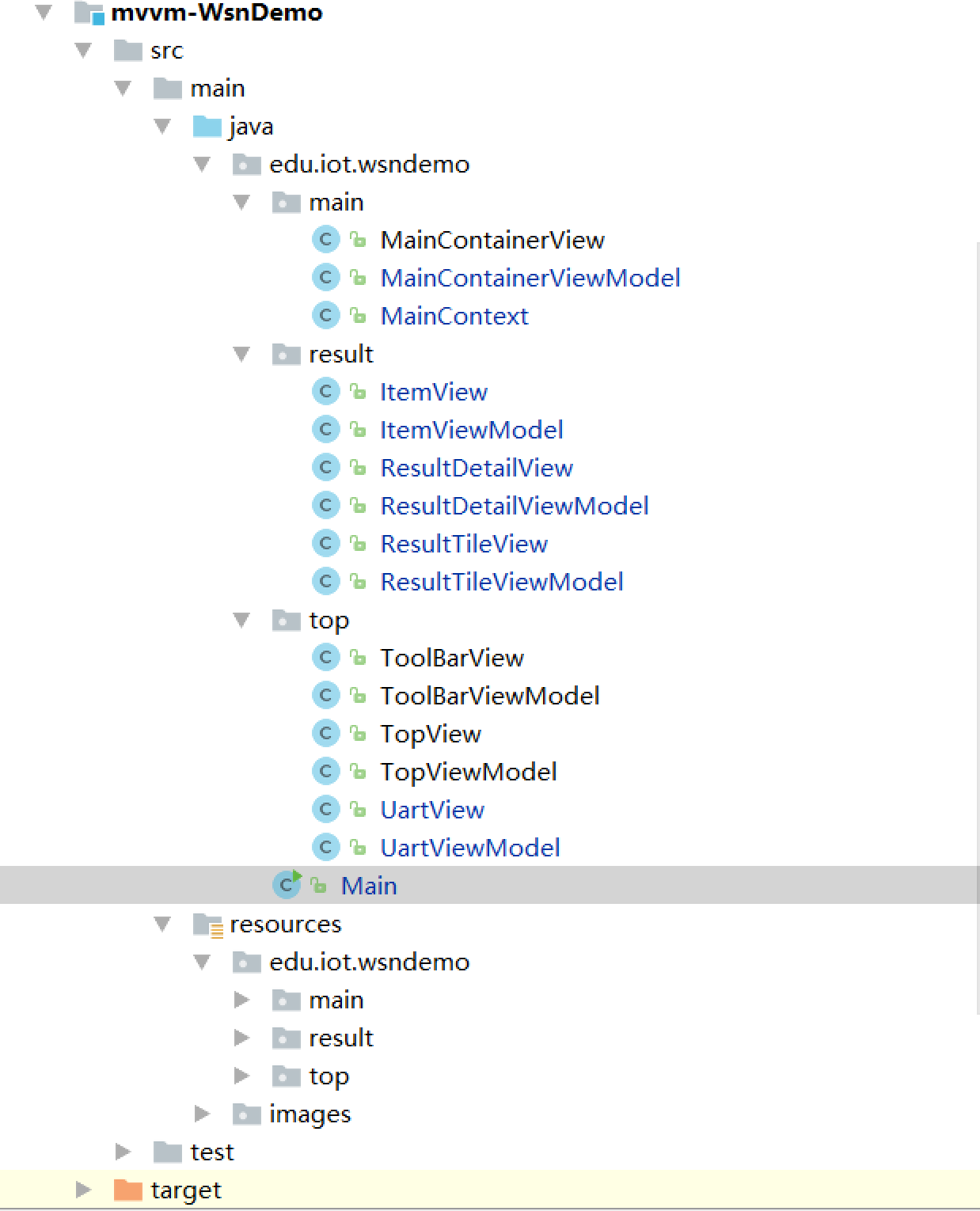
Task: Click the resources folder icon
Action: 208,924
